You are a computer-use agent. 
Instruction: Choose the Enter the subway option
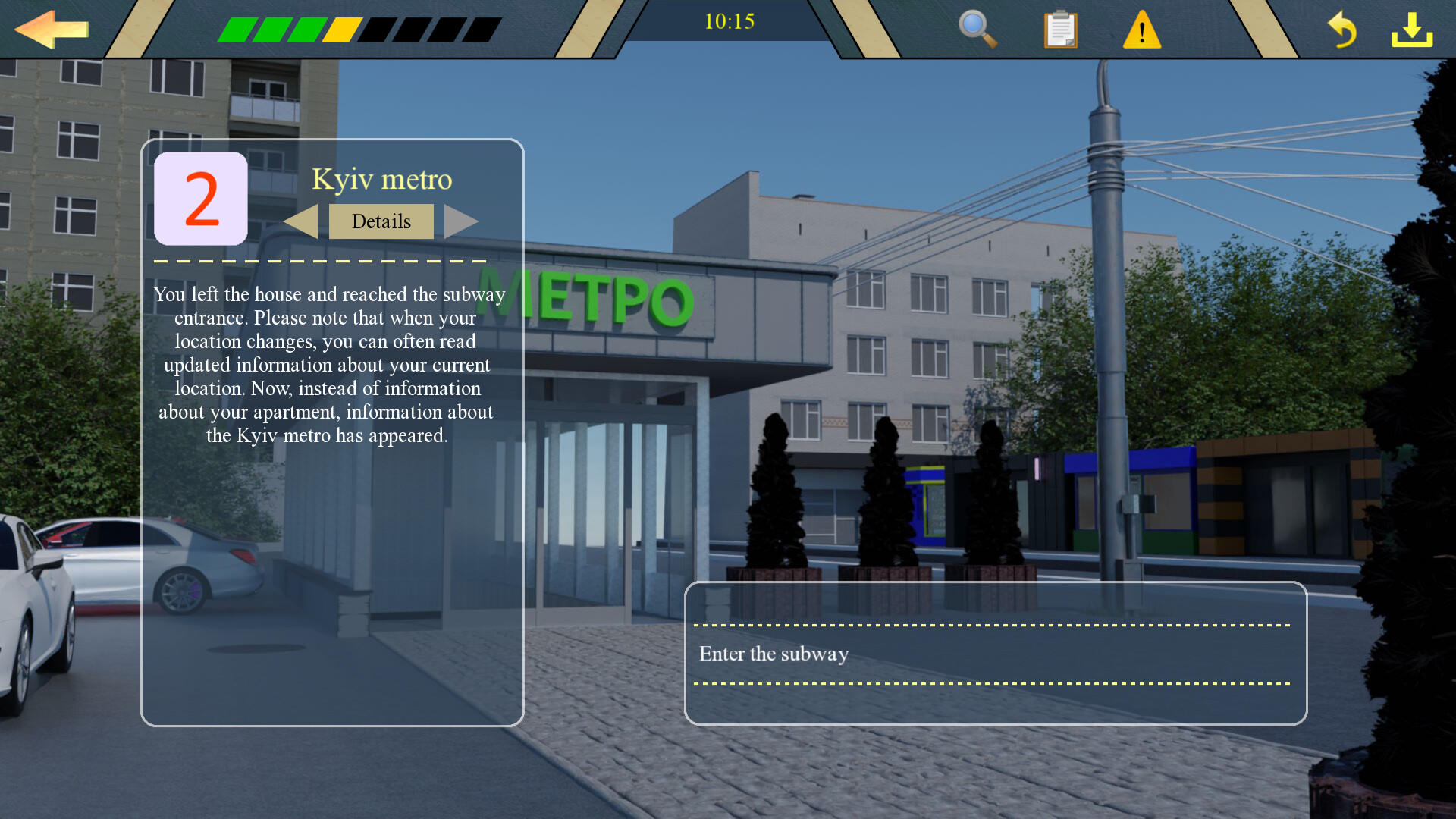click(773, 654)
